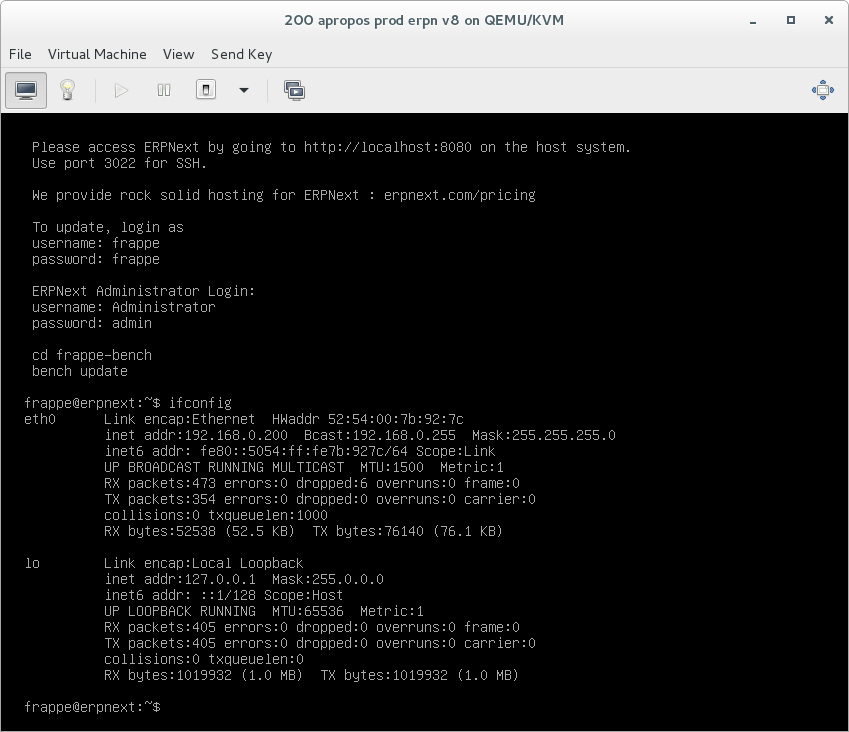Click http://localhost:8080 URL text

388,147
